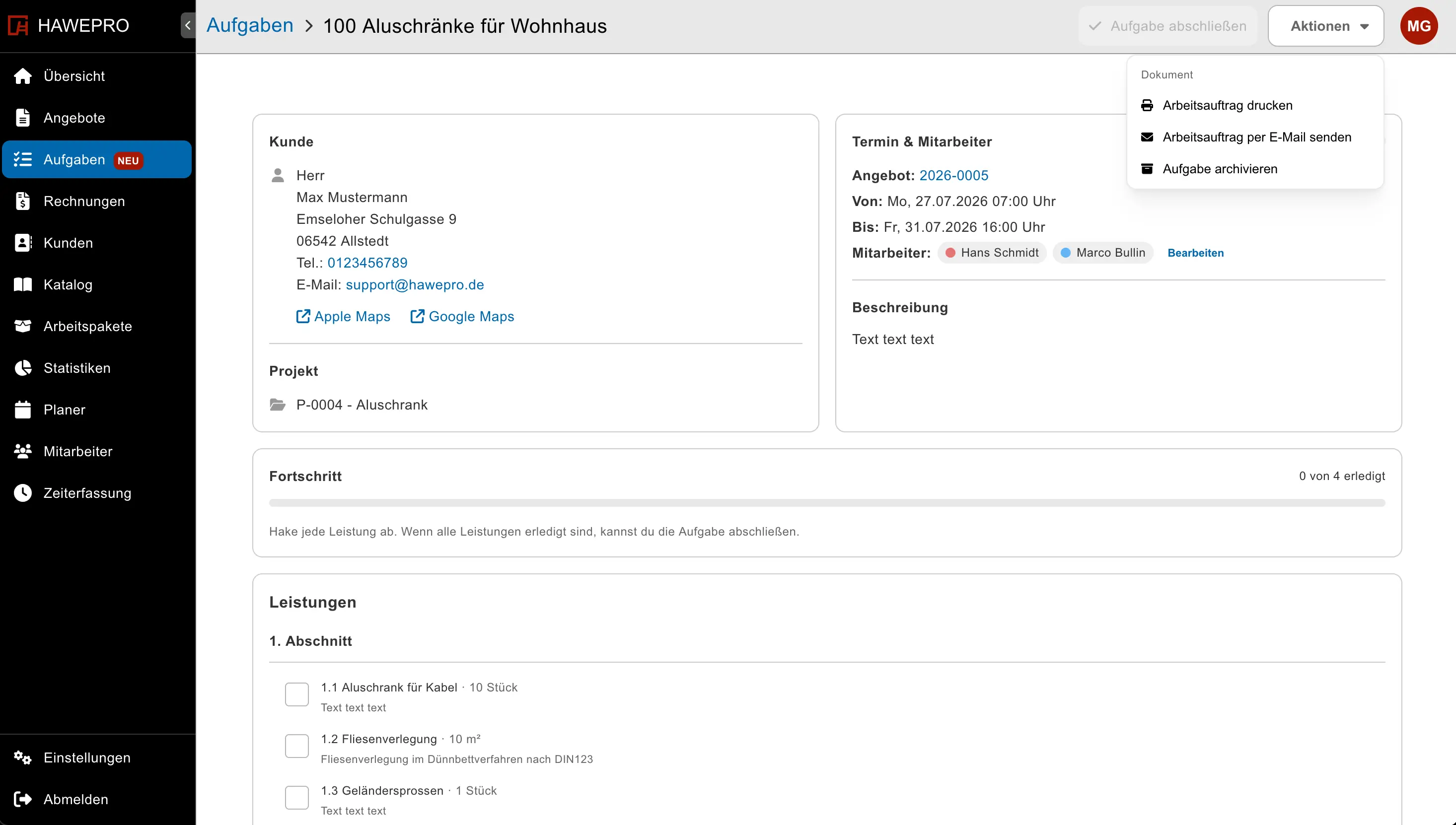Click blue color dot on Marco Bullin
Viewport: 1456px width, 825px height.
(1066, 253)
